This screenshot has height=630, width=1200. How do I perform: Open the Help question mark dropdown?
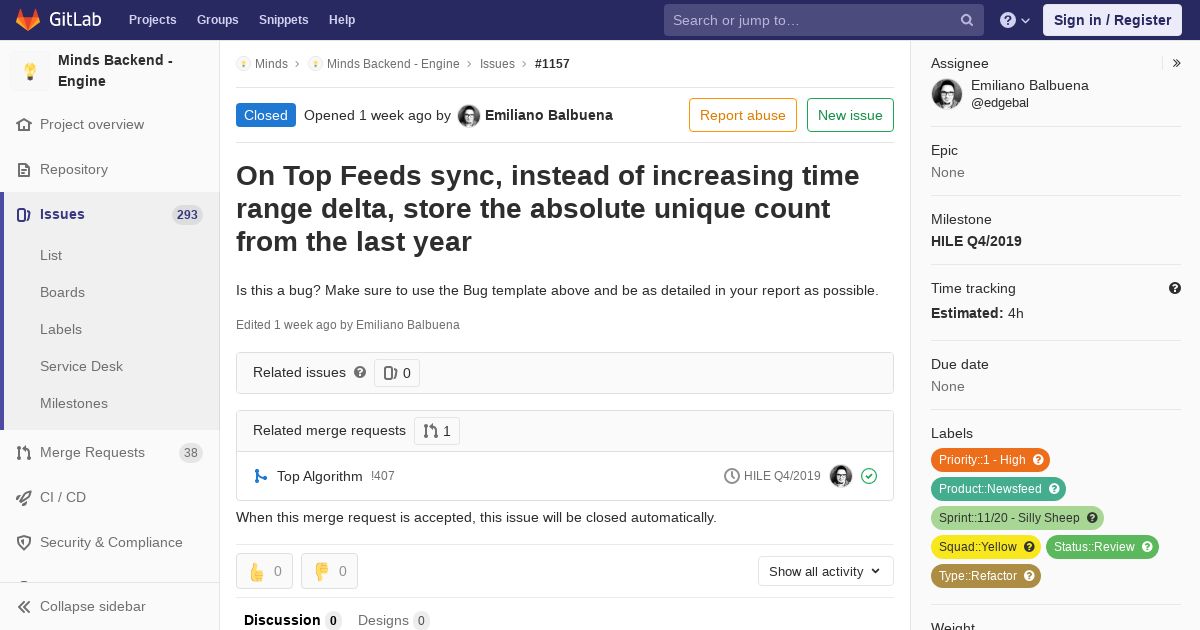(1015, 20)
